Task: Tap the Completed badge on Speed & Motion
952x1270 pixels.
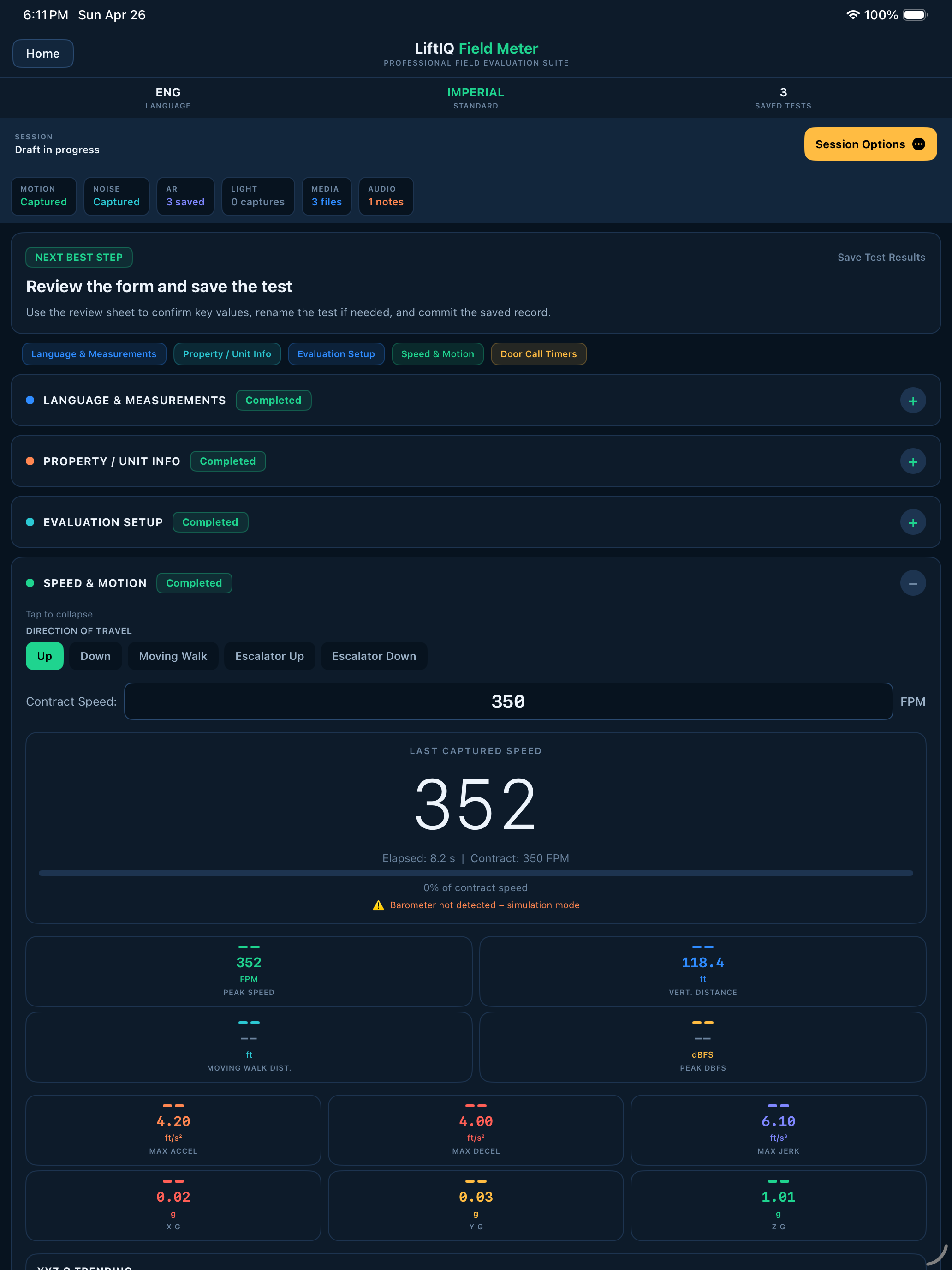Action: (194, 583)
